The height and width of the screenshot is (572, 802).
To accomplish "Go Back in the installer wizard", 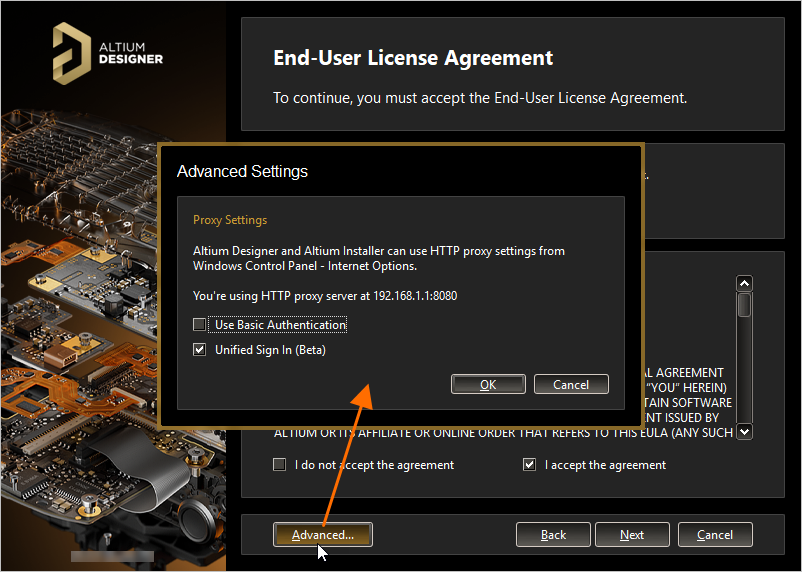I will click(x=553, y=535).
